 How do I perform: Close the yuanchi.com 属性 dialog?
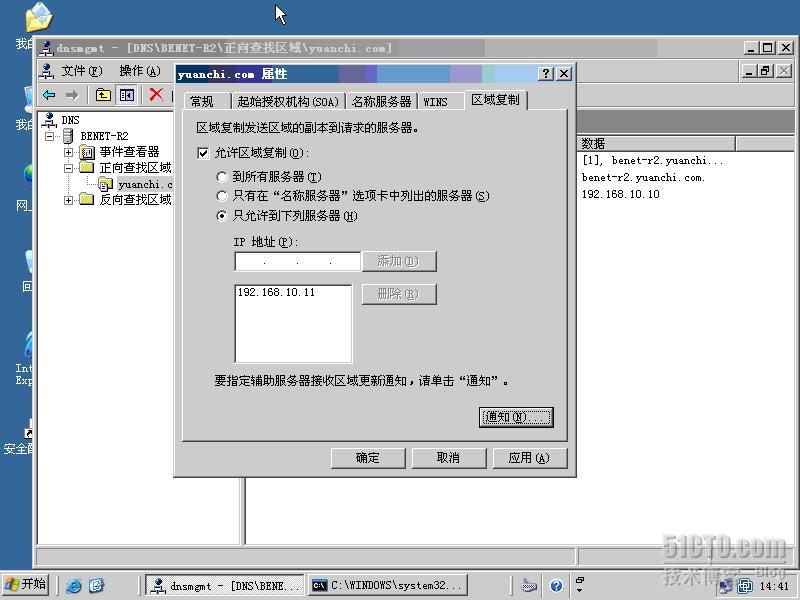click(x=564, y=73)
